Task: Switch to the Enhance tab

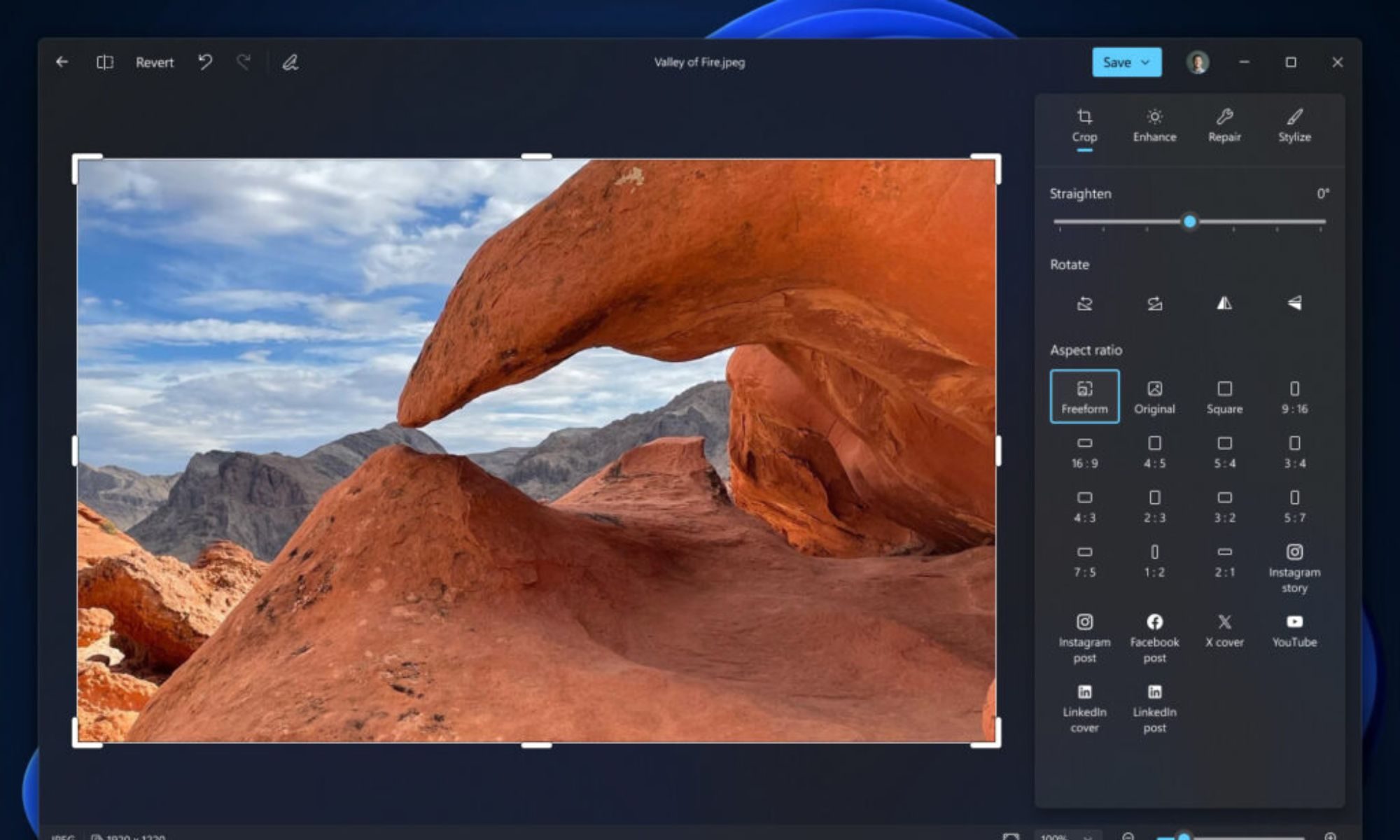Action: pos(1154,127)
